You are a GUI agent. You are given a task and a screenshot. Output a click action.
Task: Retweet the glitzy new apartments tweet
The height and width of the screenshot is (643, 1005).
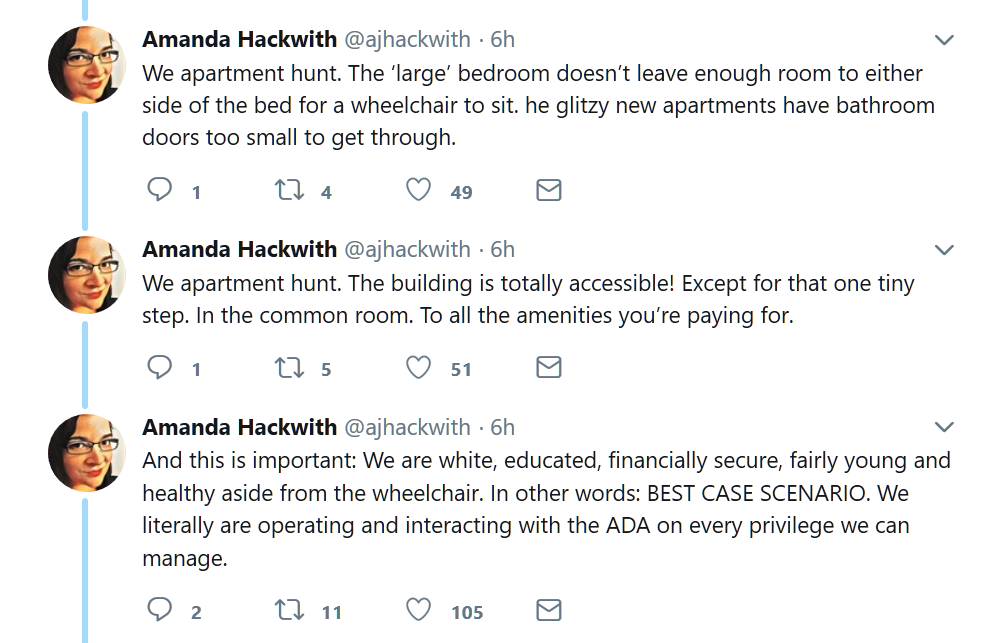[x=289, y=190]
